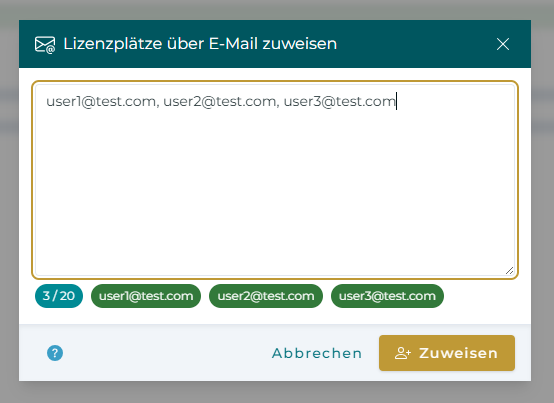Image resolution: width=554 pixels, height=403 pixels.
Task: Place cursor in user2@test.com typed text
Action: click(219, 102)
